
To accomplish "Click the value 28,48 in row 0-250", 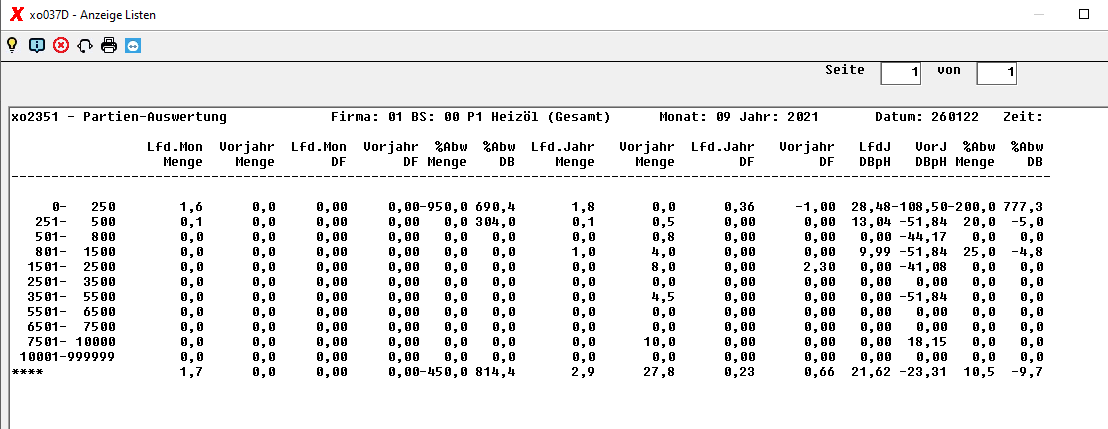I will coord(871,207).
